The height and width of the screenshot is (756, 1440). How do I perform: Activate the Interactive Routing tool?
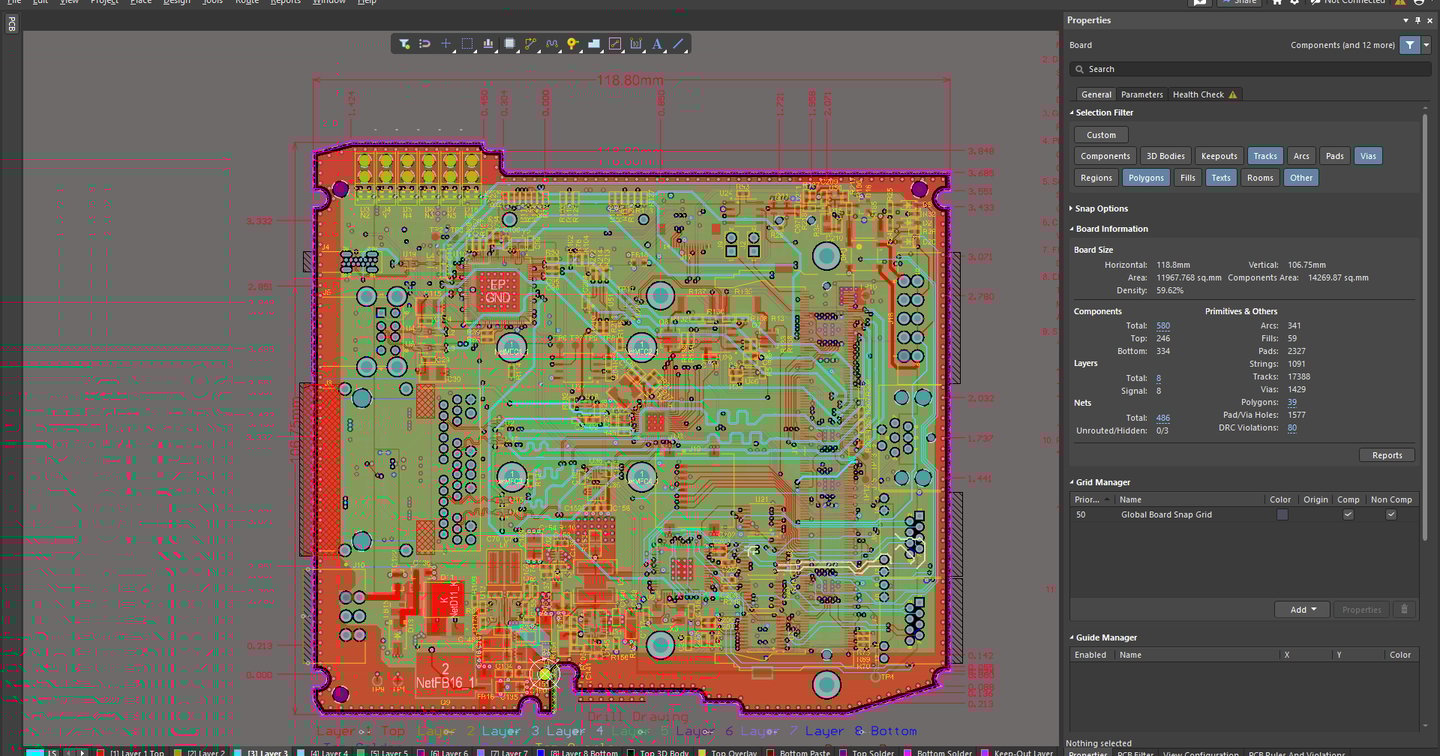pyautogui.click(x=530, y=44)
